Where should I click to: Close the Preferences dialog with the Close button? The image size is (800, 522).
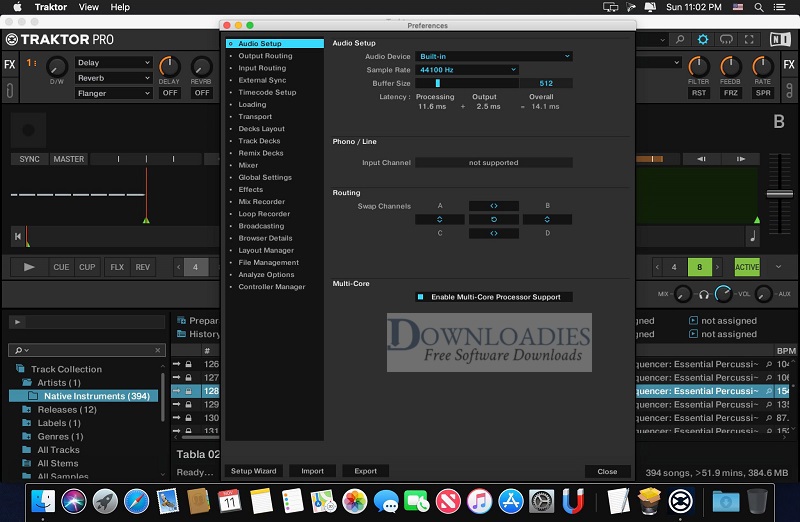607,471
